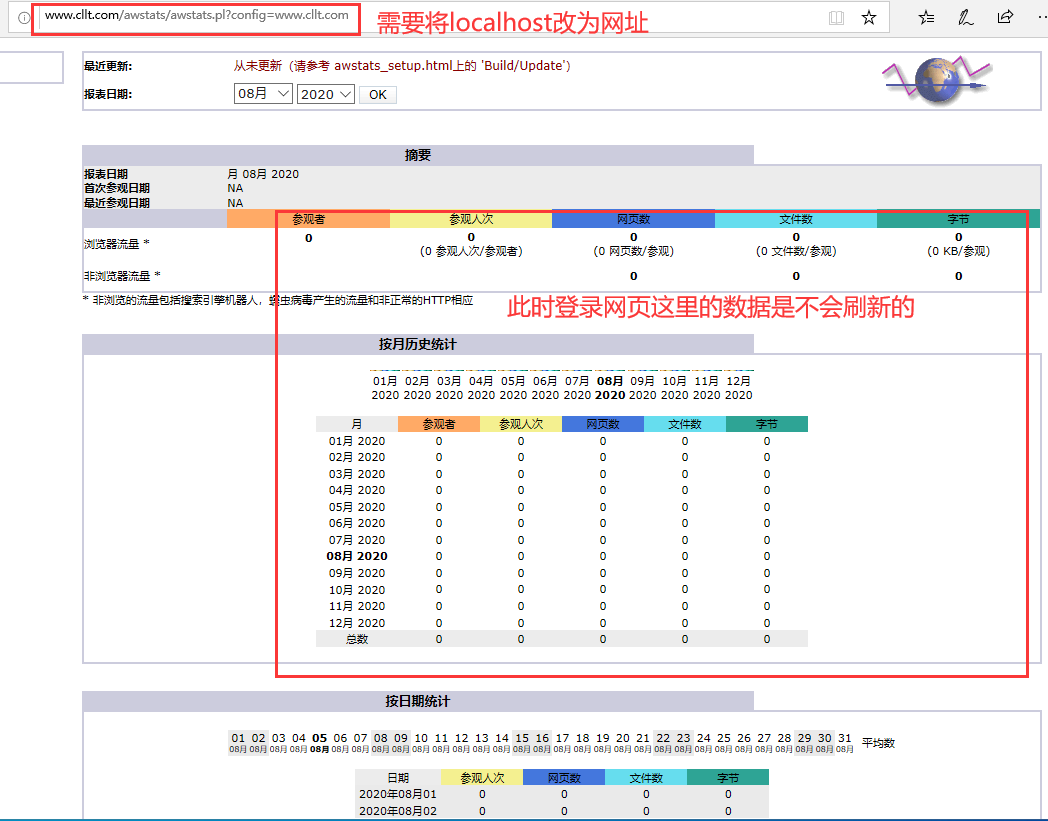1048x821 pixels.
Task: Click the OK button beside report date
Action: click(378, 94)
